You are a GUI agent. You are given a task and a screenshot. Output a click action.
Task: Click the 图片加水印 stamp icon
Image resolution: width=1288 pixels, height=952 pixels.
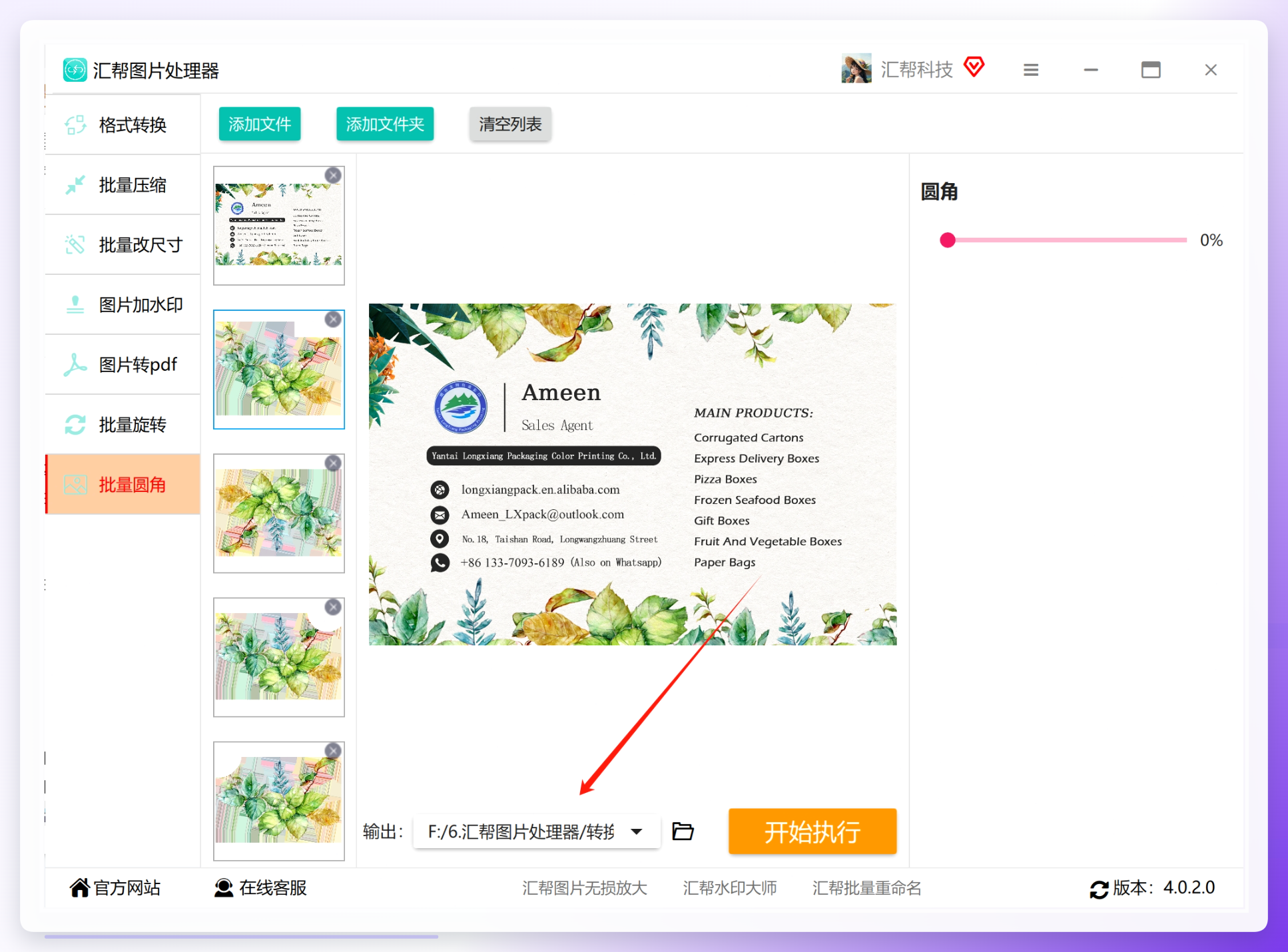[75, 305]
